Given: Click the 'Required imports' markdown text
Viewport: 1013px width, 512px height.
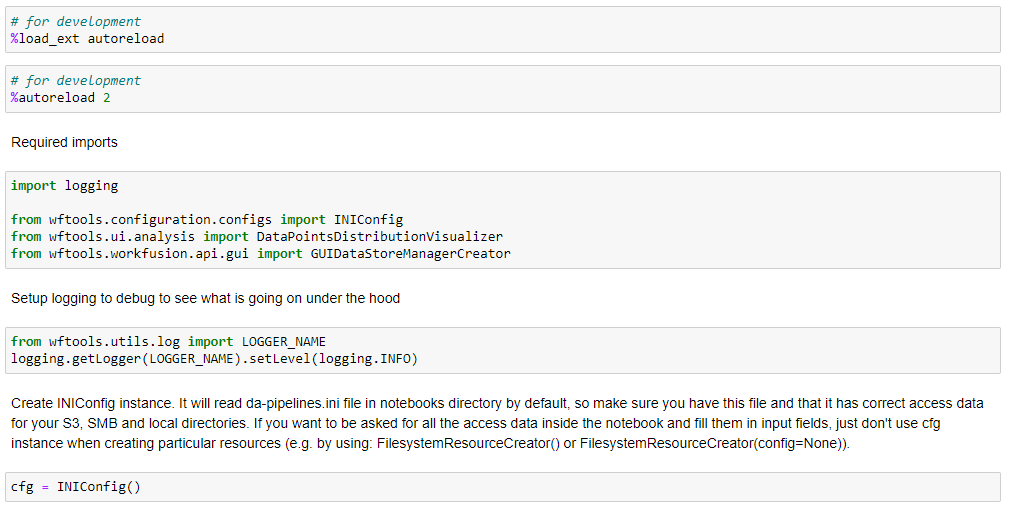Looking at the screenshot, I should point(64,142).
